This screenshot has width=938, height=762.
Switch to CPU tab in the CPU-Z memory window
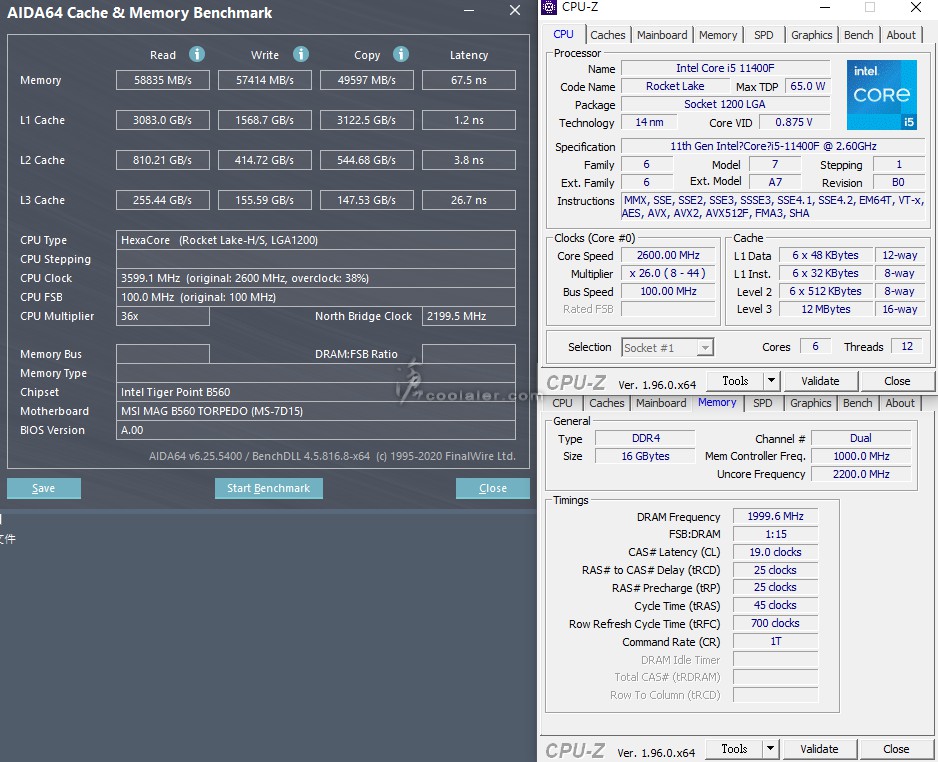pyautogui.click(x=562, y=403)
